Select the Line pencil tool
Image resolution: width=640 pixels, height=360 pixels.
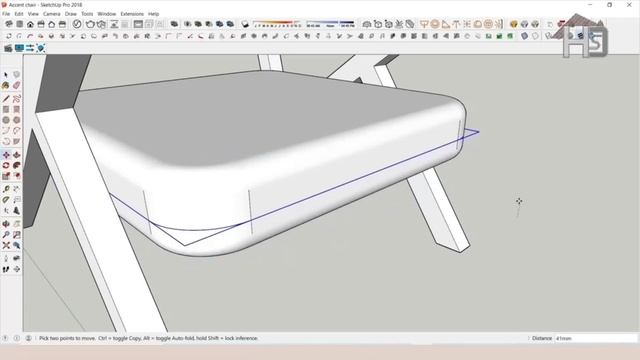[x=6, y=99]
